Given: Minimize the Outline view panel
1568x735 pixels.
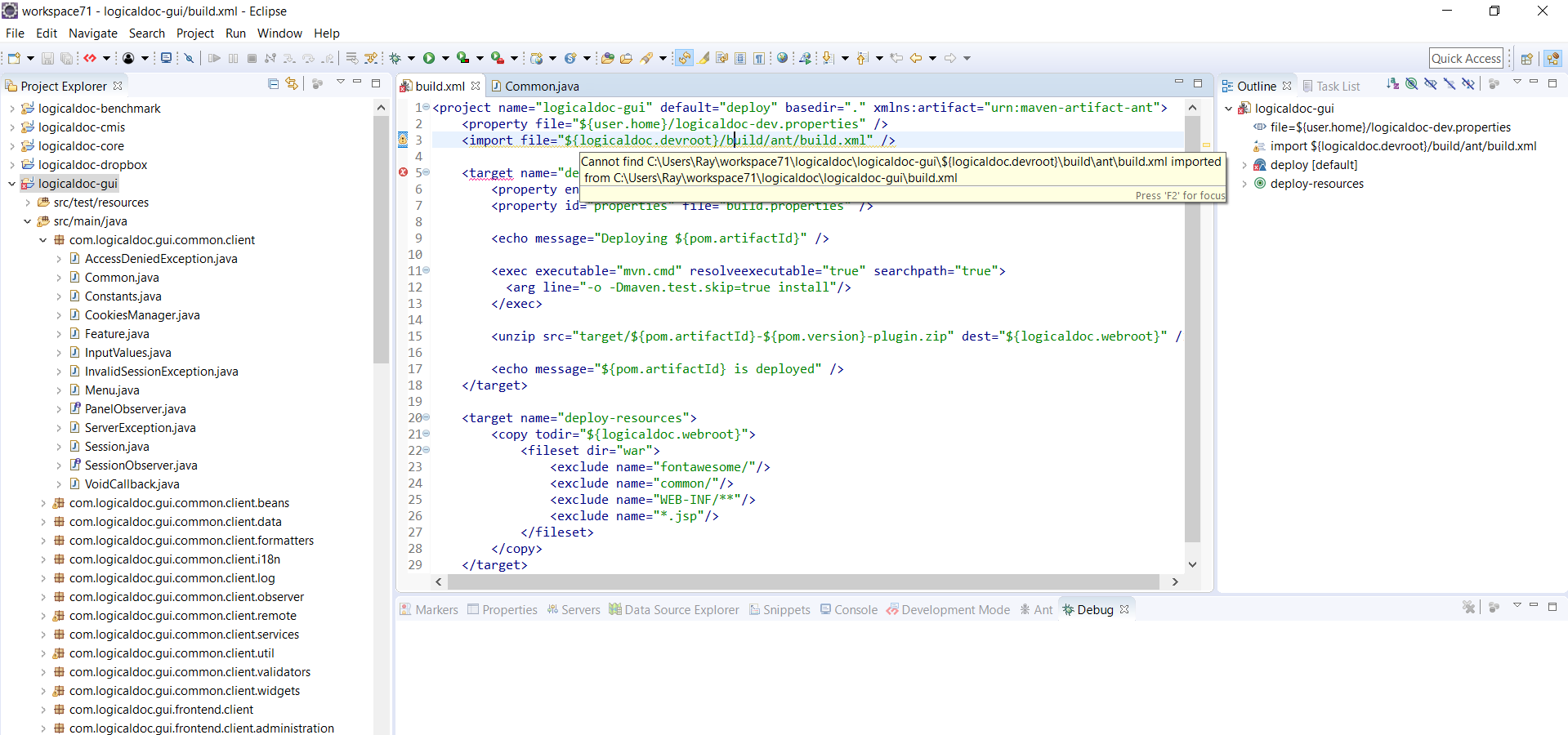Looking at the screenshot, I should pos(1534,82).
